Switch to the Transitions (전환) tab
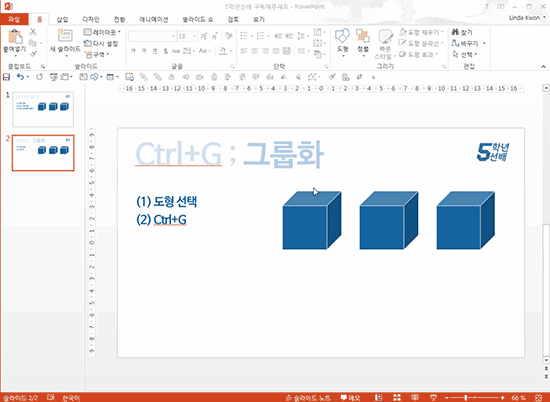The width and height of the screenshot is (550, 402). (120, 19)
